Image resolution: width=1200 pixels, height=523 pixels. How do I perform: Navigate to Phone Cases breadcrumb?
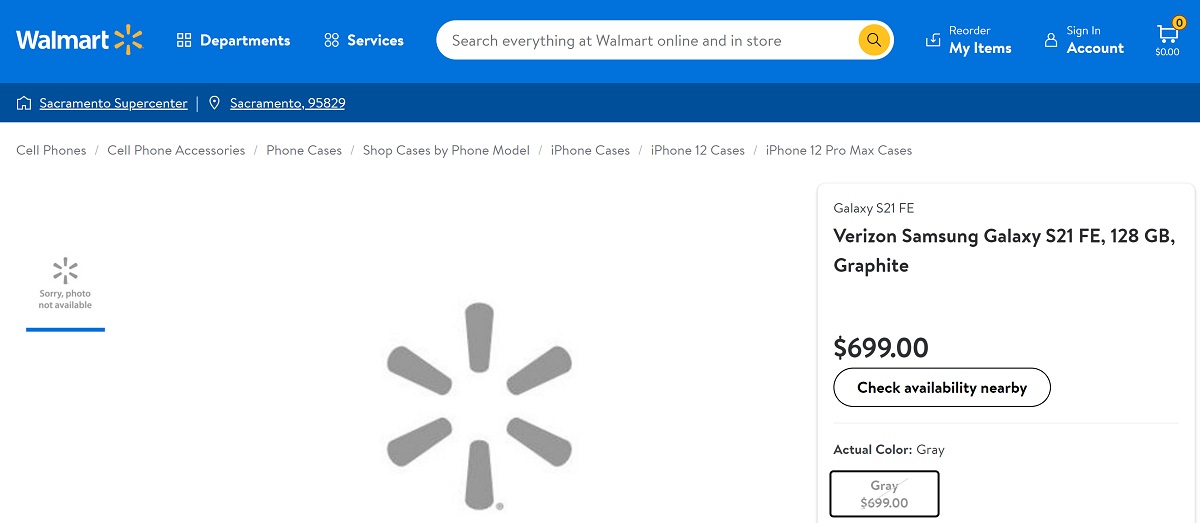[304, 150]
